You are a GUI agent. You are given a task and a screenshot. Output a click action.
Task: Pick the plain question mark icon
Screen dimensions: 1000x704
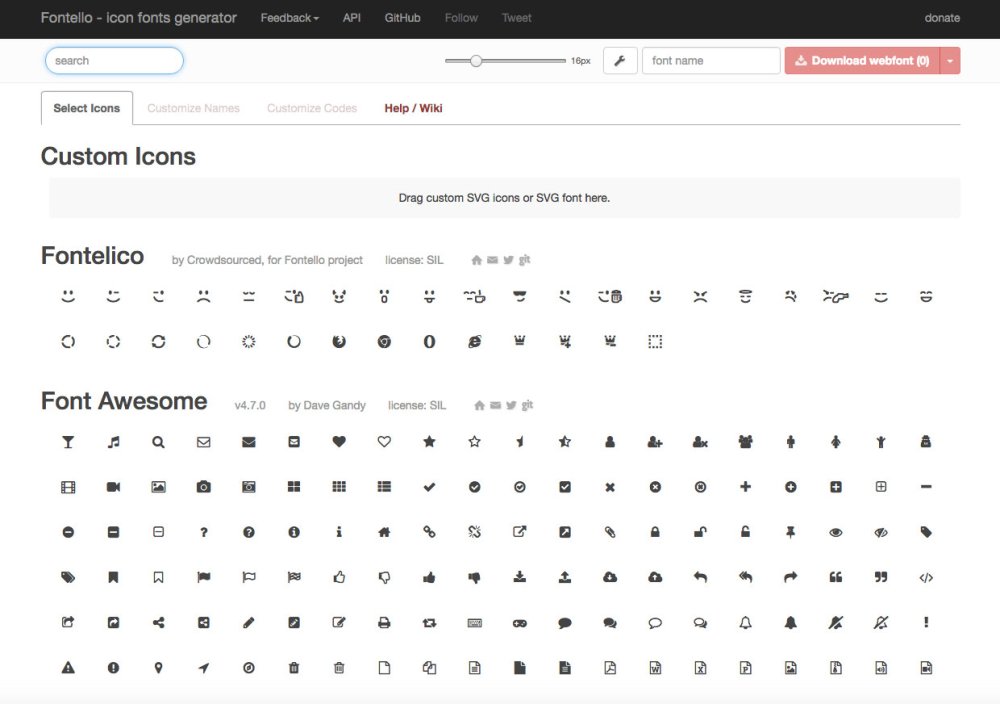(203, 532)
